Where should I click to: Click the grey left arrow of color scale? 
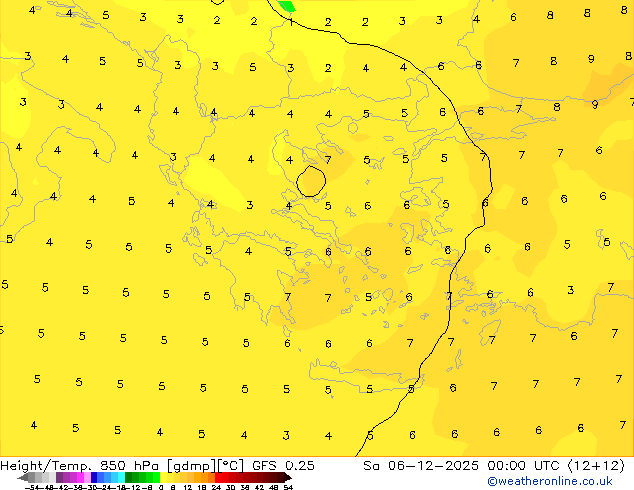click(x=23, y=477)
